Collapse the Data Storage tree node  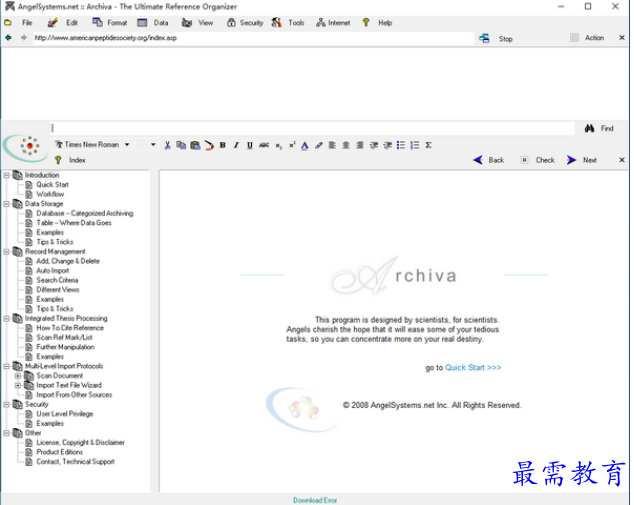click(x=6, y=204)
